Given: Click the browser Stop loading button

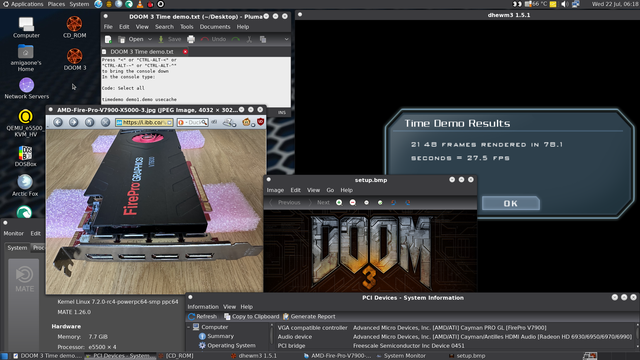Looking at the screenshot, I should 105,122.
